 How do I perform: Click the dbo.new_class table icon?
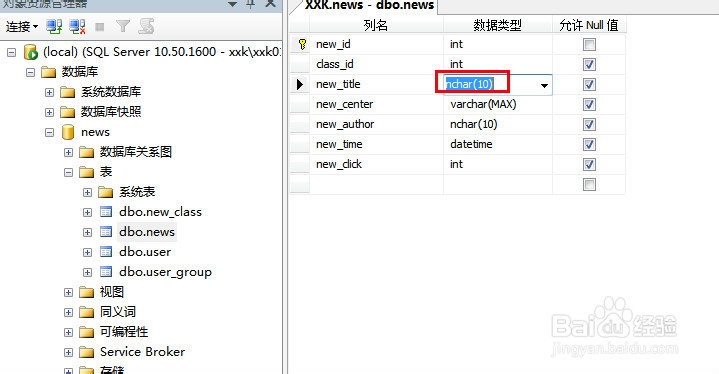tap(106, 212)
